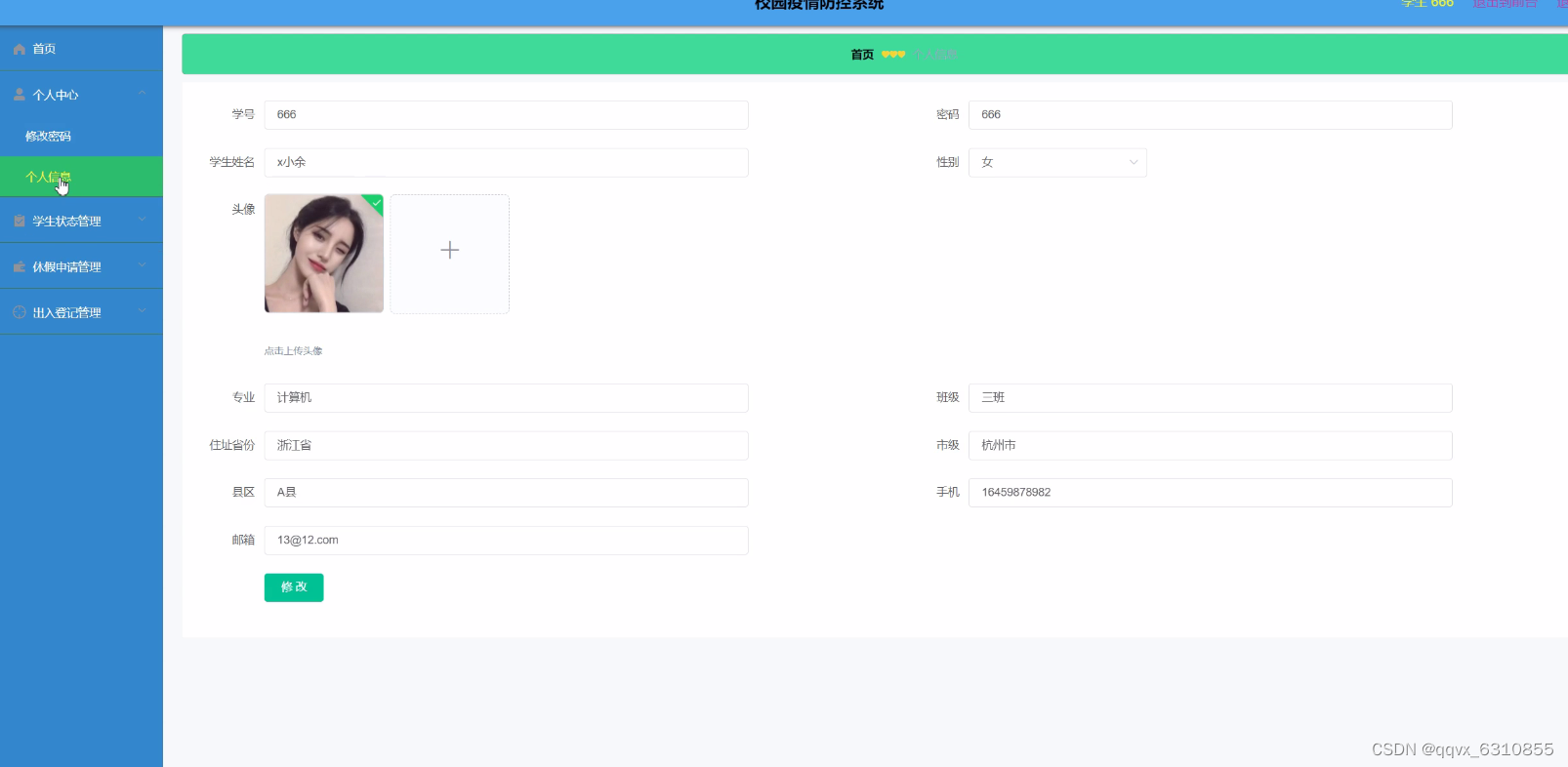The image size is (1568, 767).
Task: Focus the 学生姓名 input field
Action: [x=507, y=163]
